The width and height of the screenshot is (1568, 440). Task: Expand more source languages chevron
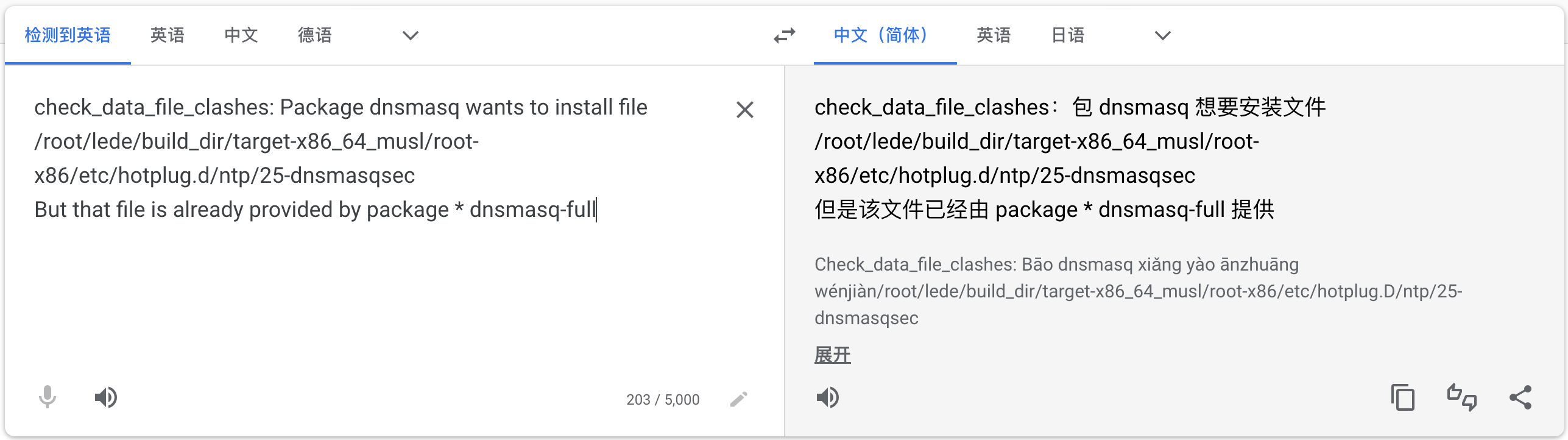click(409, 36)
